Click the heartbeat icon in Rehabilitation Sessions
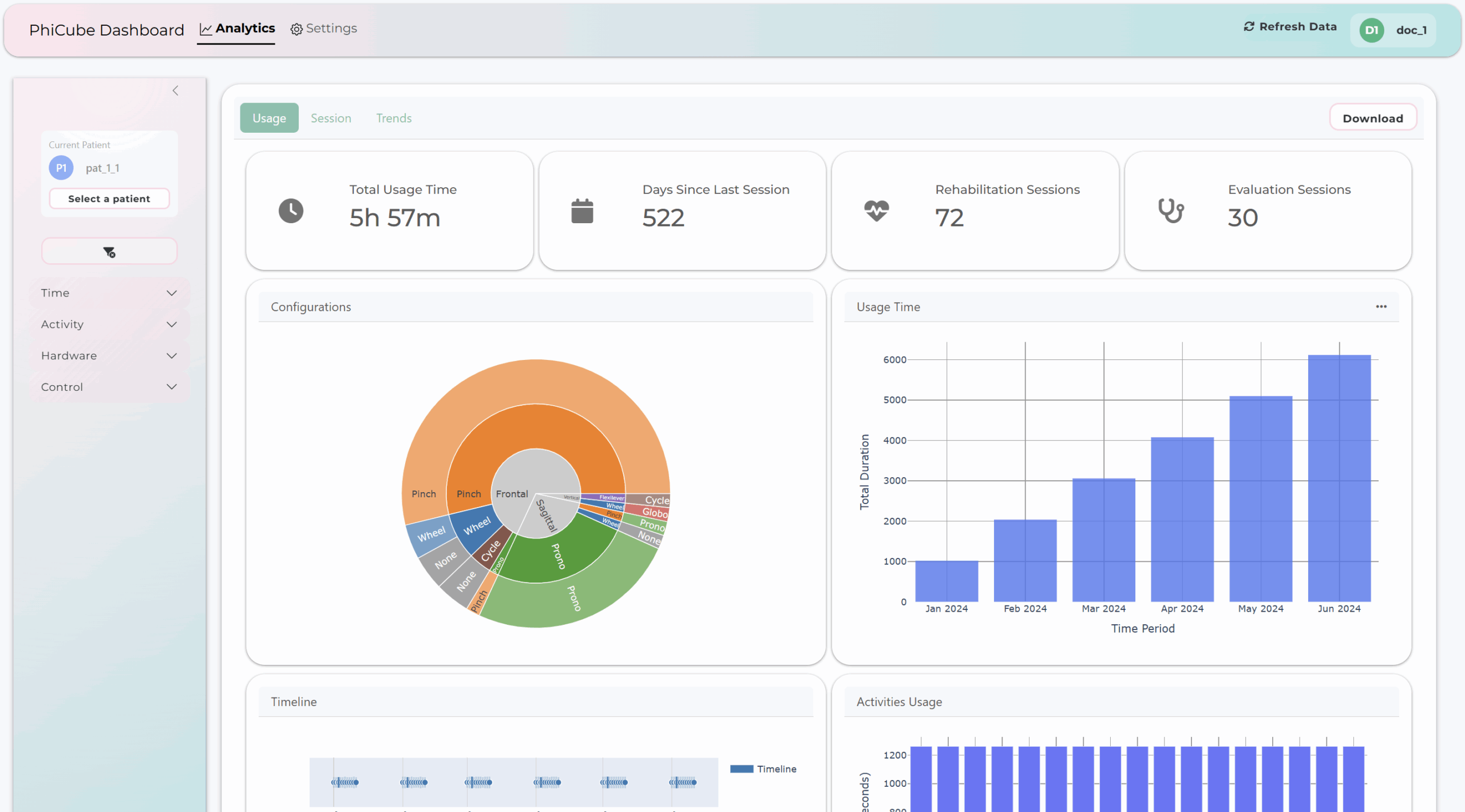Screen dimensions: 1465x812 pyautogui.click(x=876, y=211)
